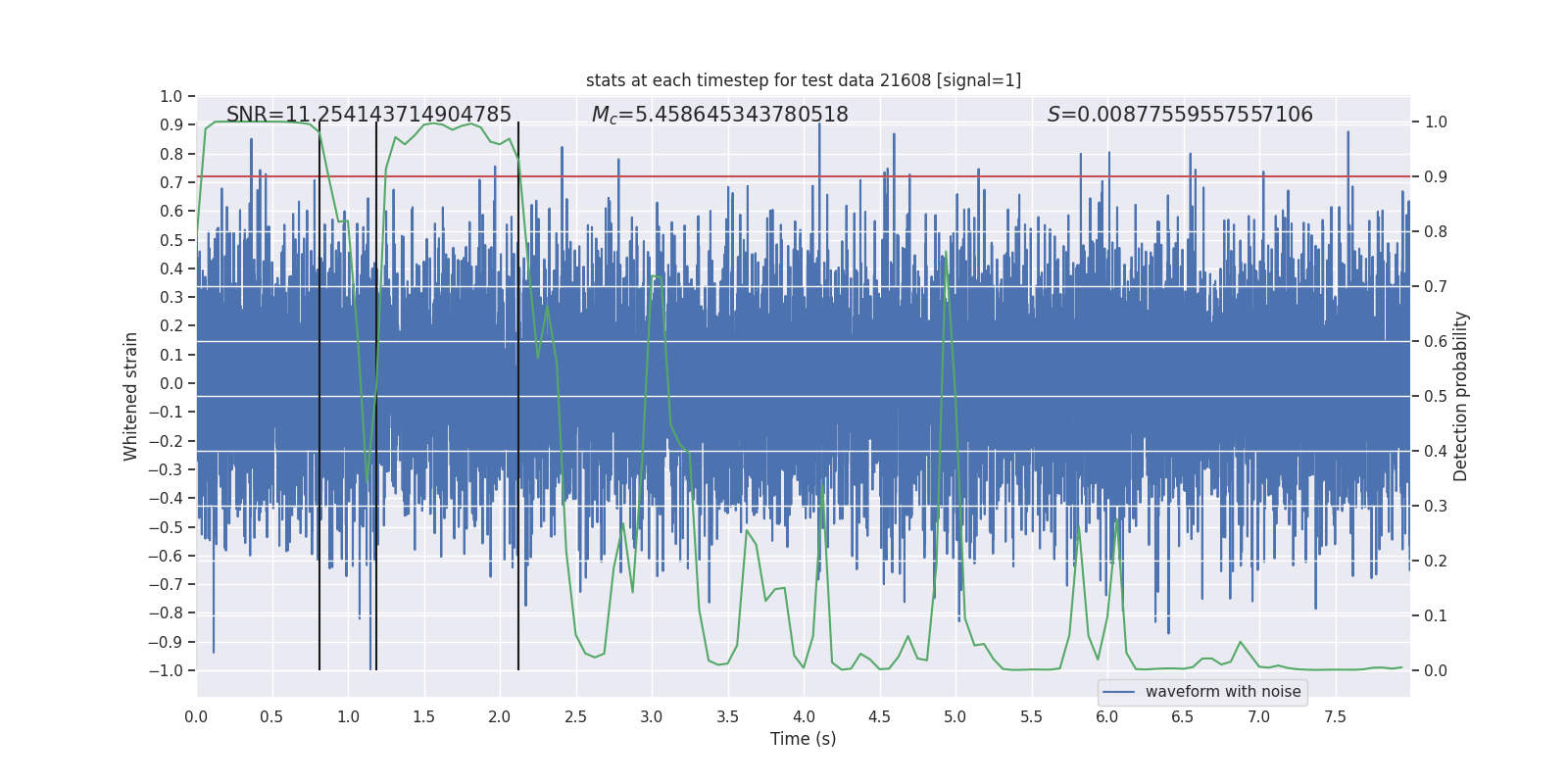Screen dimensions: 1568x784
Task: Click the plot title for test data 21608
Action: coord(804,80)
